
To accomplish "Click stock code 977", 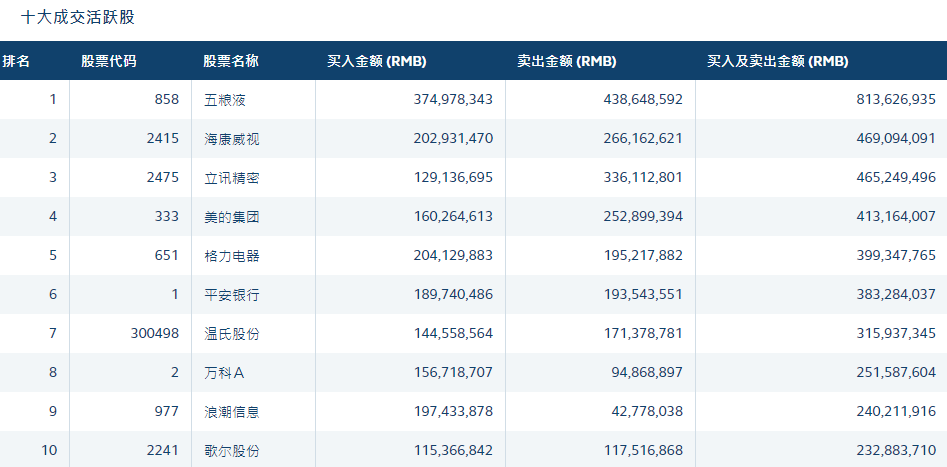I will (x=167, y=411).
